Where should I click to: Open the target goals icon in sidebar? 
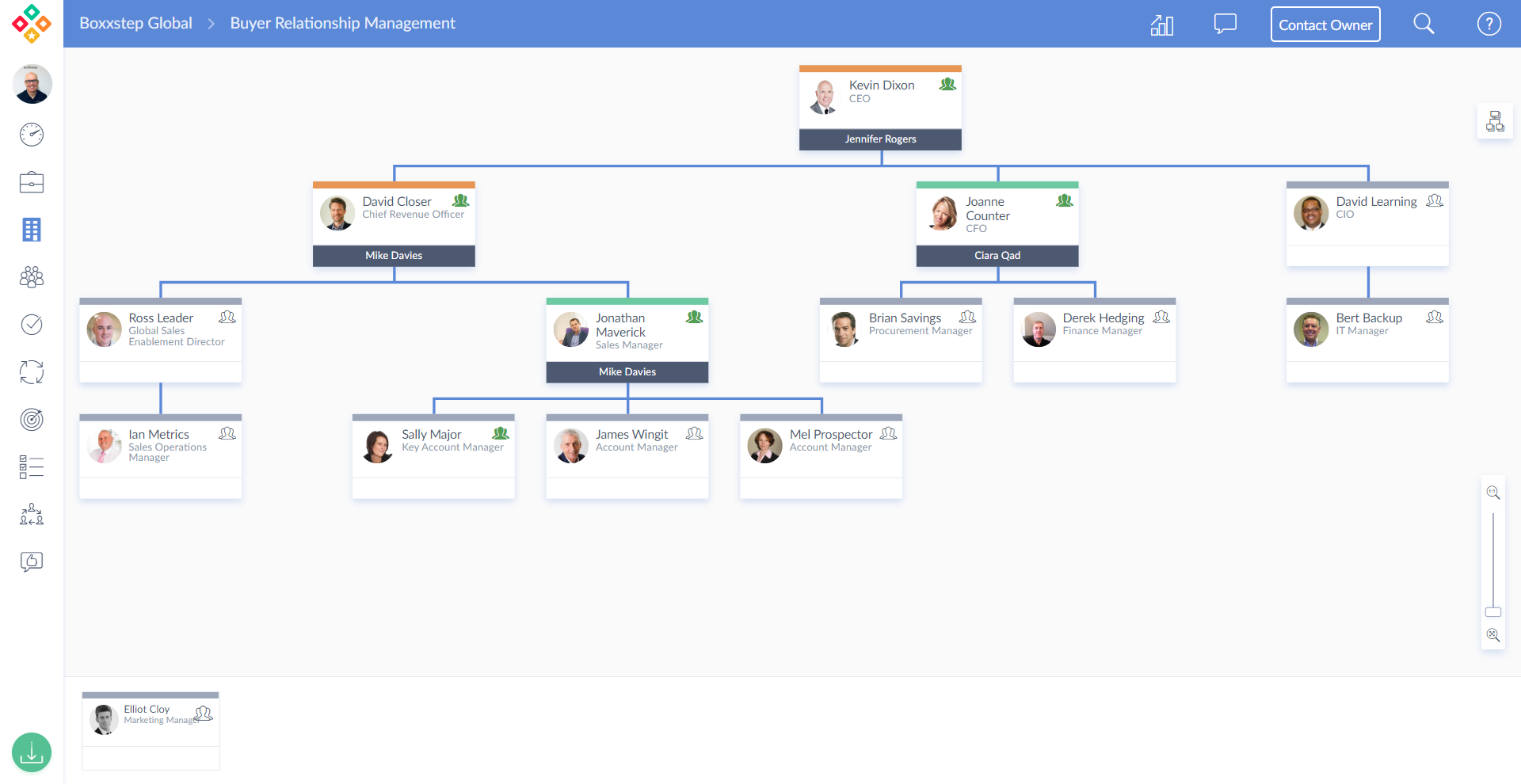(32, 420)
